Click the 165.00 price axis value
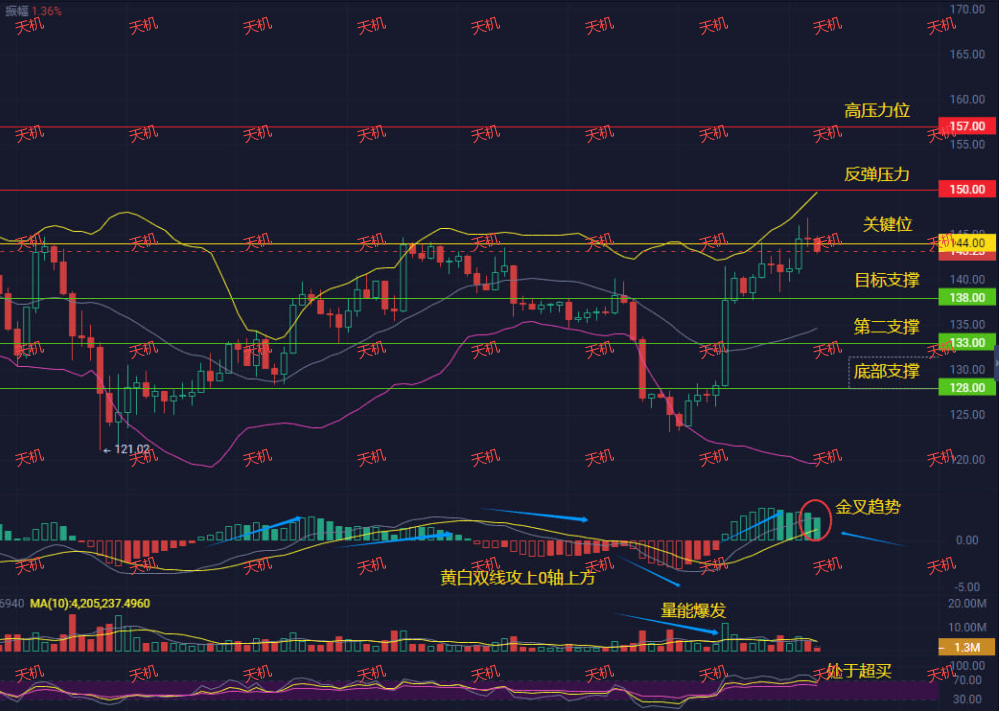 click(967, 54)
